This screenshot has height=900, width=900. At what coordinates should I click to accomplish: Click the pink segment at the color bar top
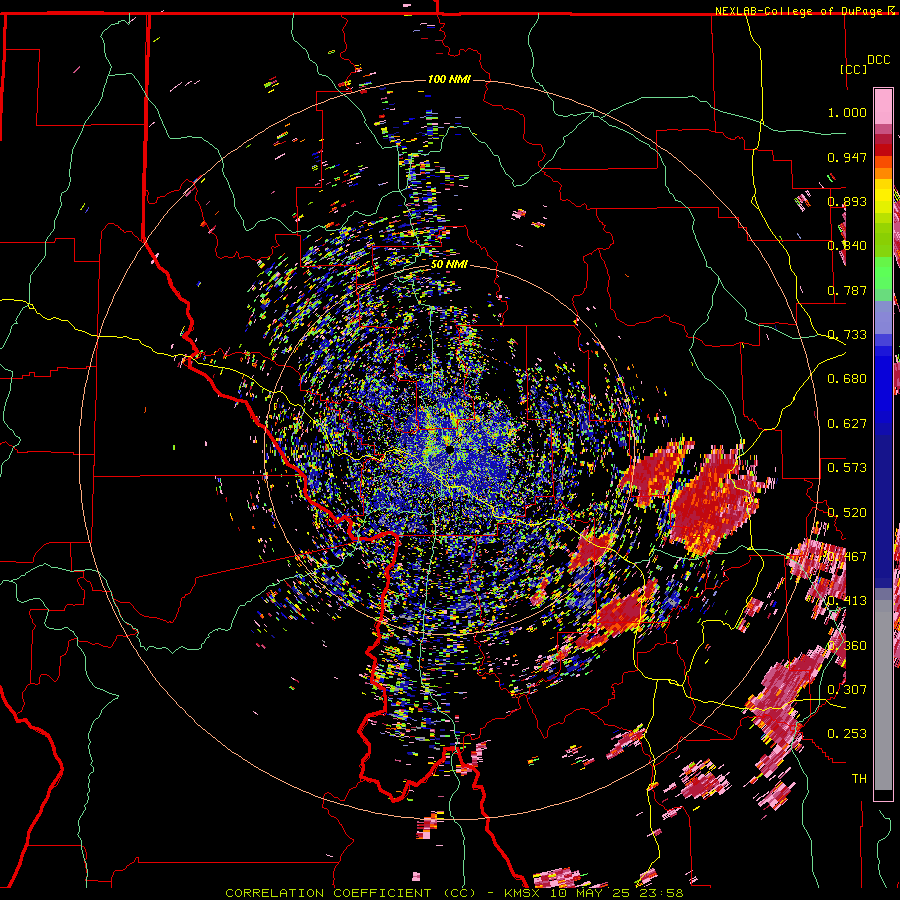(883, 107)
